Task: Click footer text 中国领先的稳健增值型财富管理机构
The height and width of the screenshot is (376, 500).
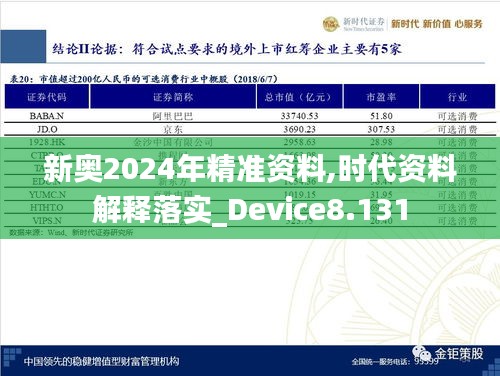Action: pos(101,362)
